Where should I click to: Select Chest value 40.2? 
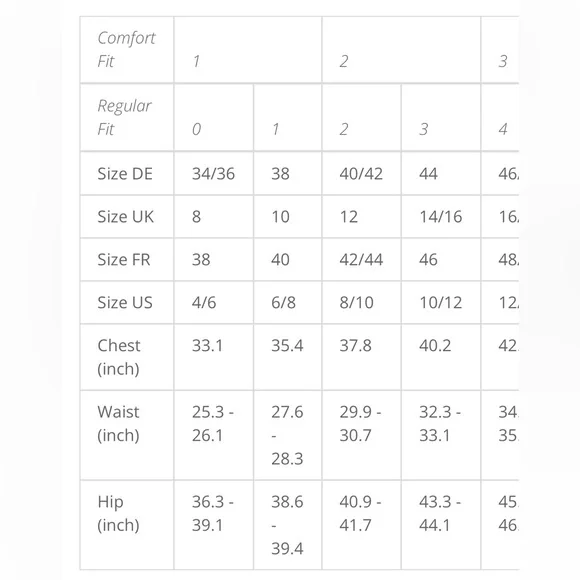point(435,345)
